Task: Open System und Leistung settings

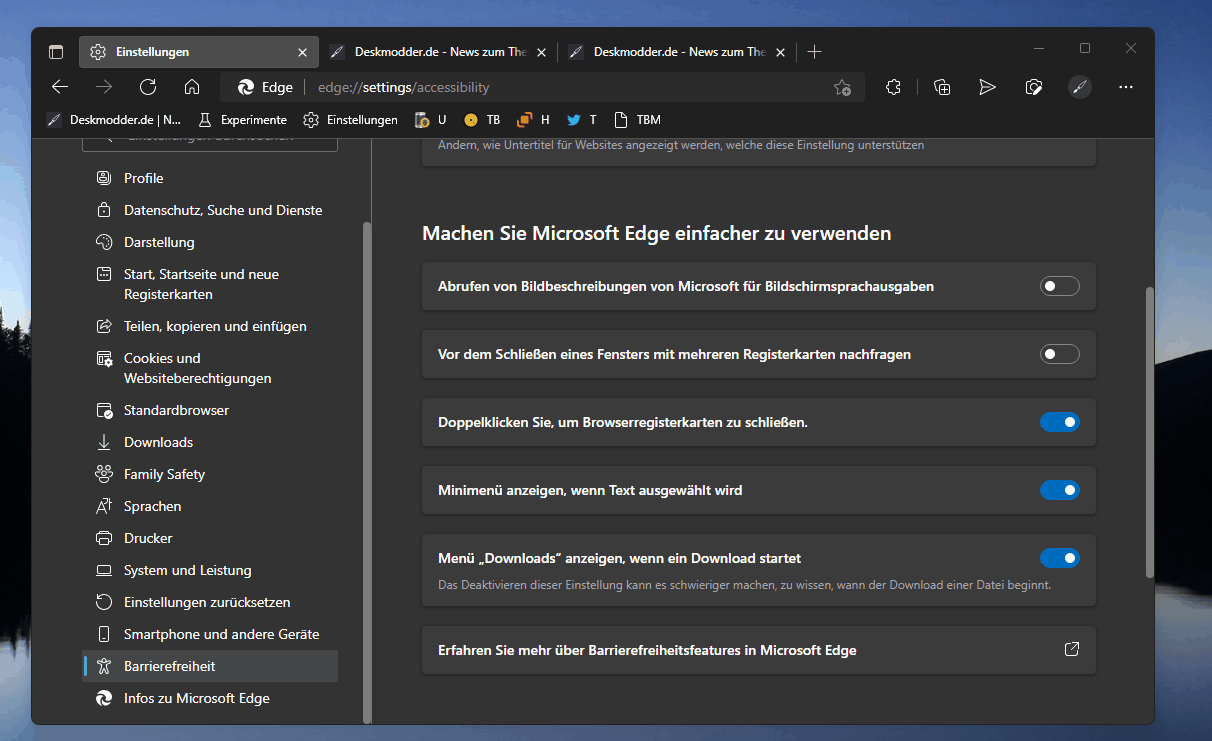Action: pos(210,570)
